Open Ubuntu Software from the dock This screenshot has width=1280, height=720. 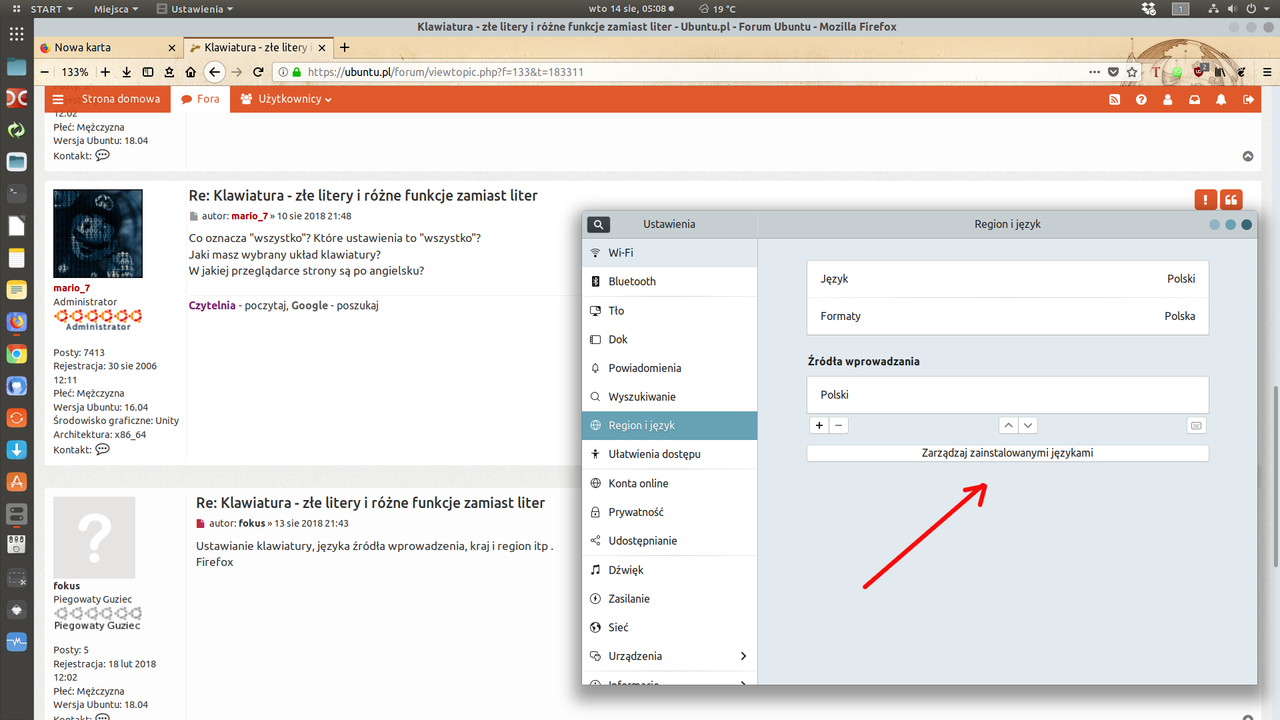click(16, 482)
